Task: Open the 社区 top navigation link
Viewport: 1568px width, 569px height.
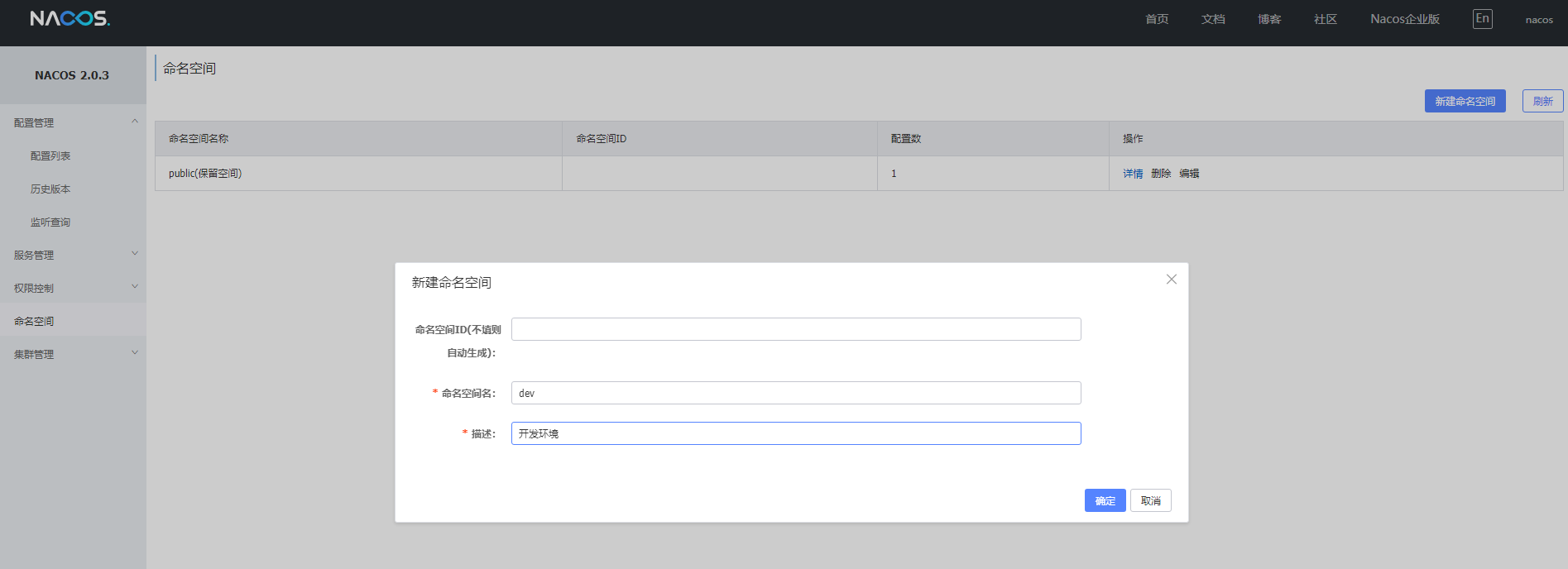Action: (x=1326, y=19)
